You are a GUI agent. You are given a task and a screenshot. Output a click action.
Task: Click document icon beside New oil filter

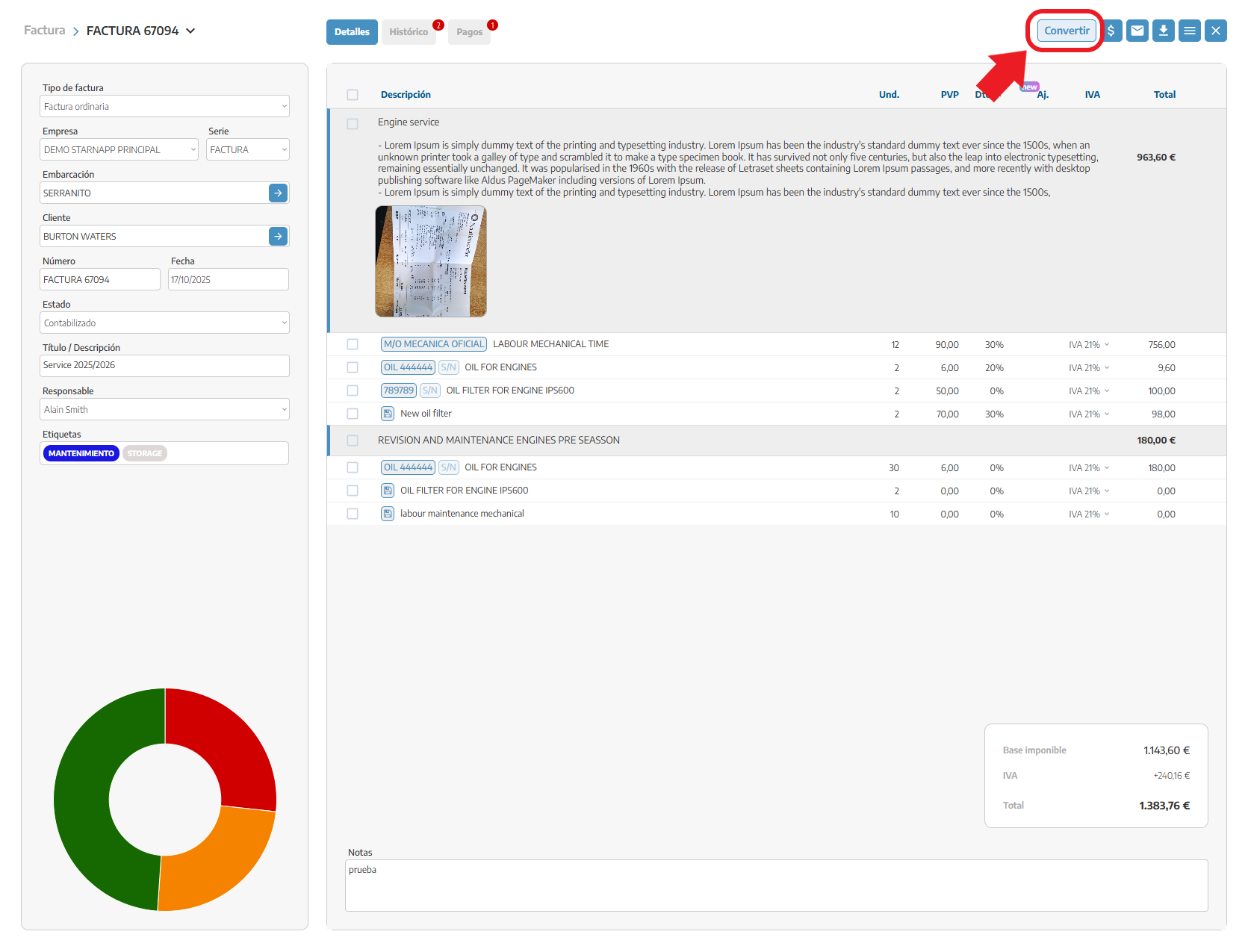coord(388,414)
